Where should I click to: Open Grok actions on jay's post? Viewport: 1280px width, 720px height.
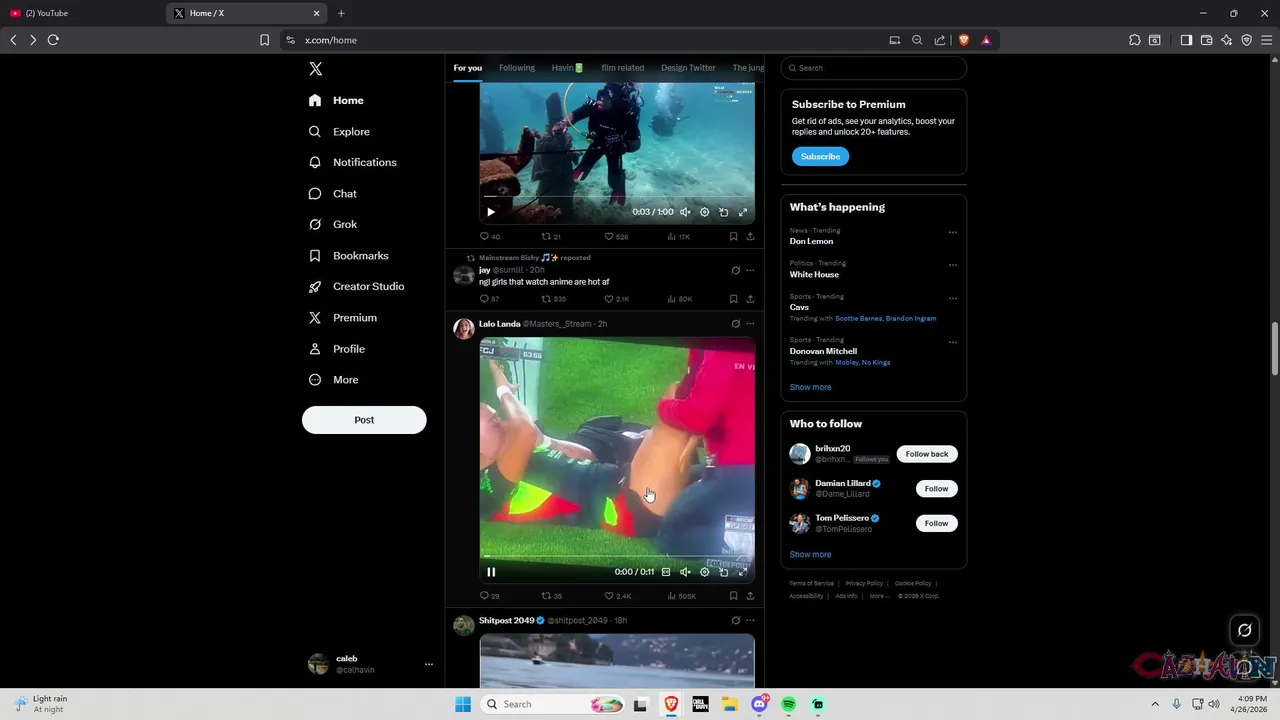(x=735, y=270)
